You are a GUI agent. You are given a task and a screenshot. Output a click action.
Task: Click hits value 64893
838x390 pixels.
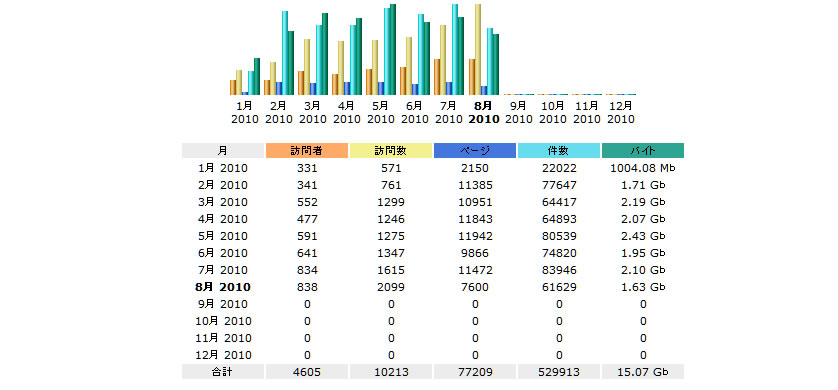point(559,219)
